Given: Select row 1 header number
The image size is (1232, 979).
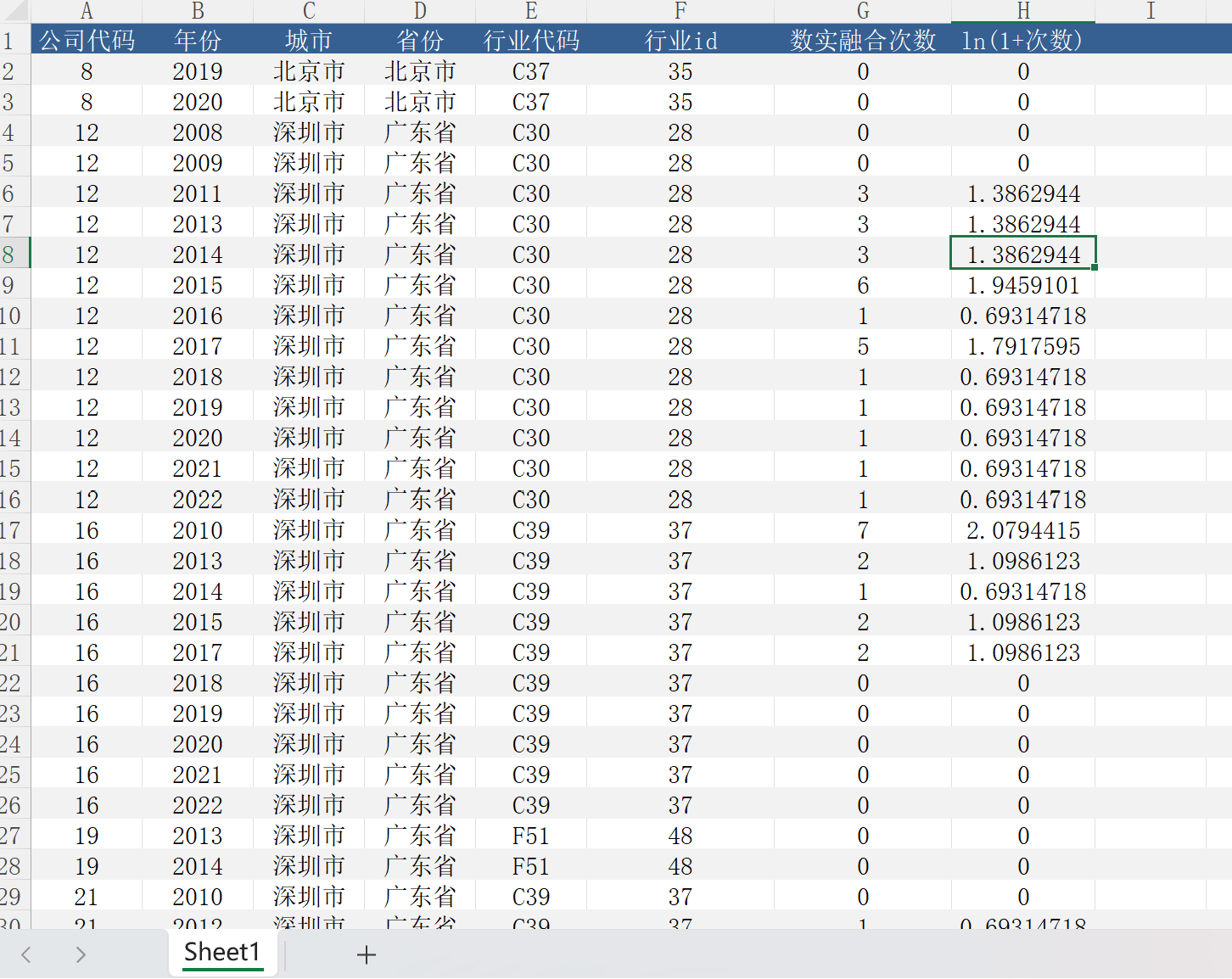Looking at the screenshot, I should click(14, 41).
